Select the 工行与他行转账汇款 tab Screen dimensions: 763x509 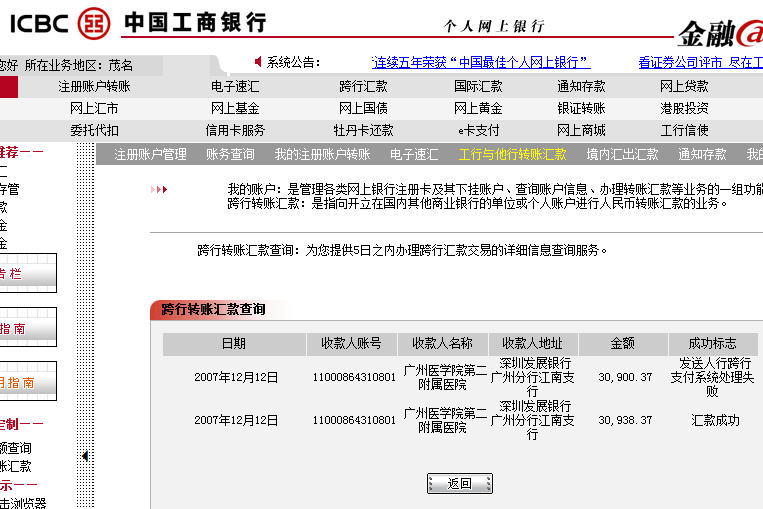512,154
